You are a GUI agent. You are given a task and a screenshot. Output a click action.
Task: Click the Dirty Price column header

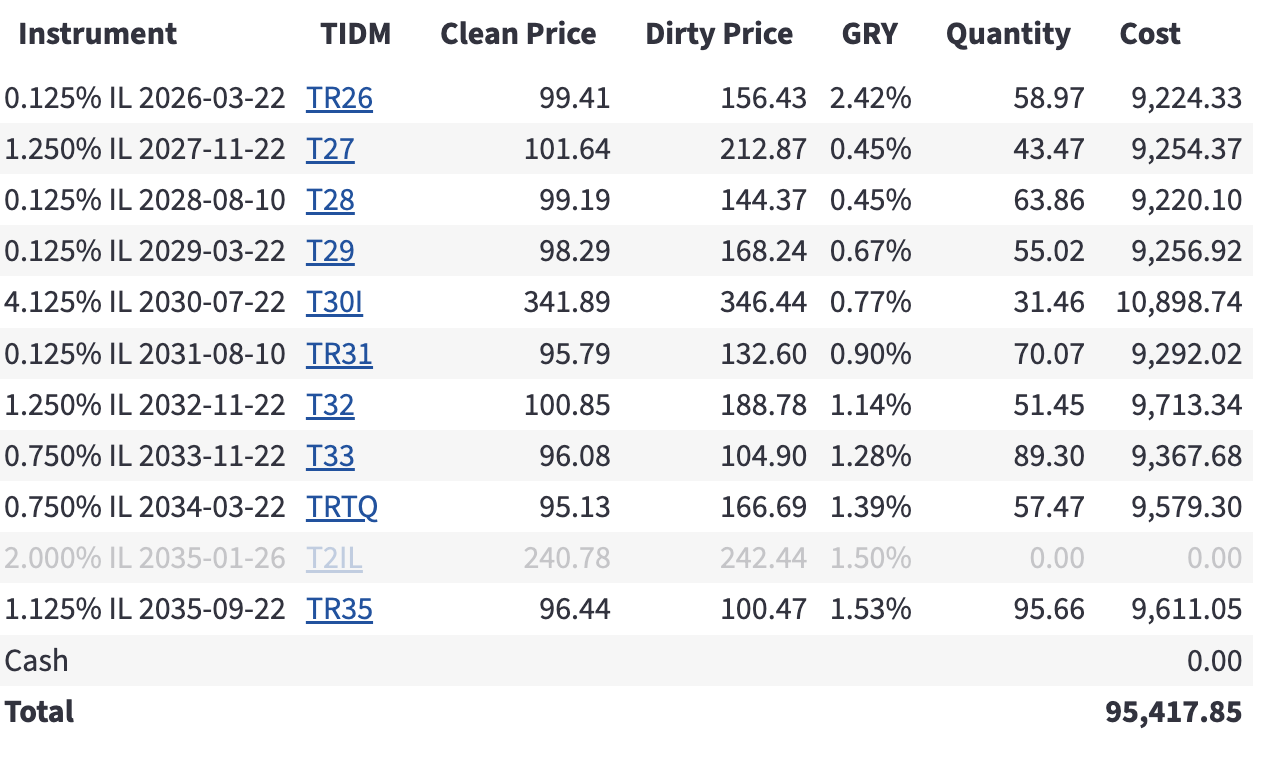(x=719, y=34)
